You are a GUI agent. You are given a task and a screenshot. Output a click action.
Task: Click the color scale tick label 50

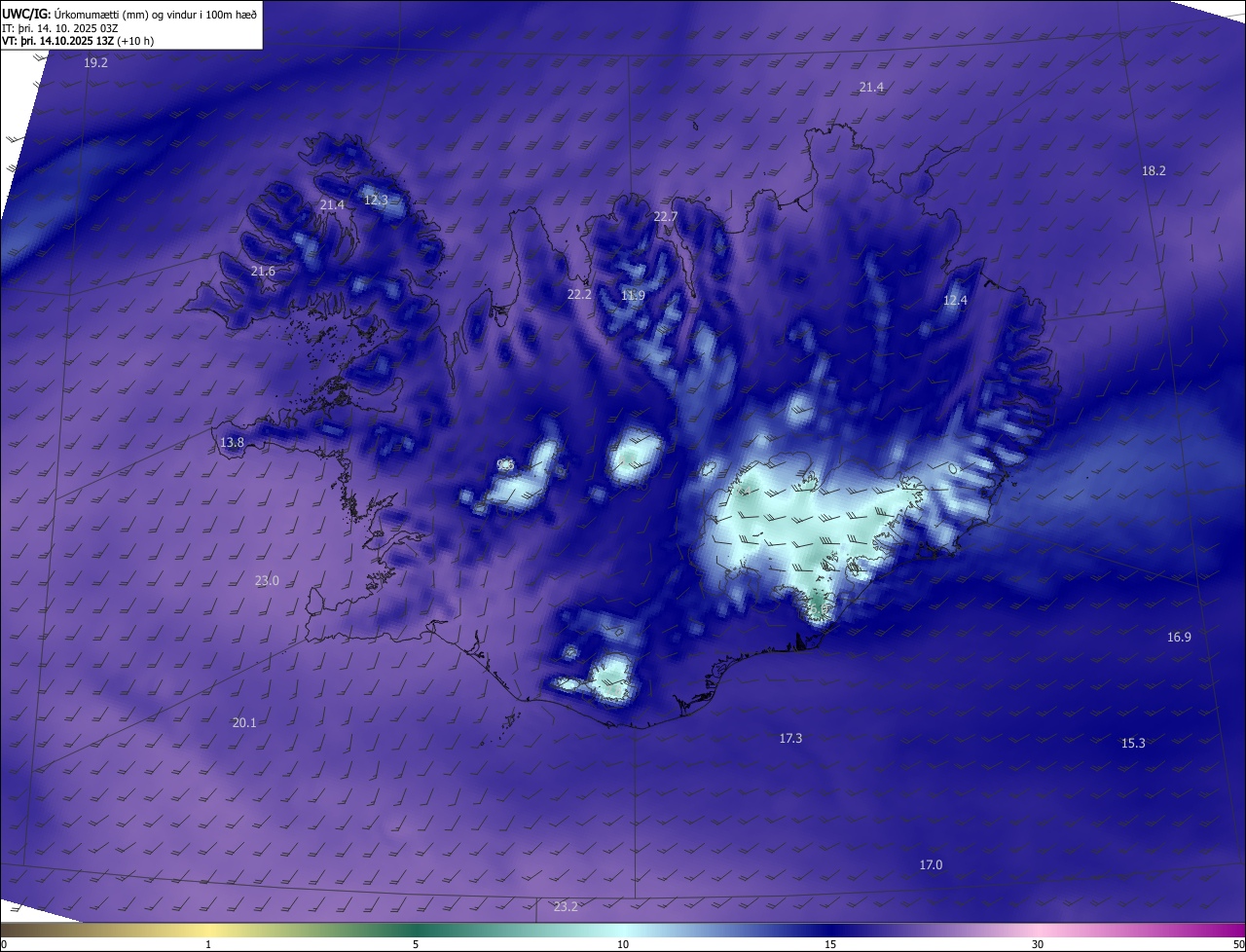click(1238, 945)
